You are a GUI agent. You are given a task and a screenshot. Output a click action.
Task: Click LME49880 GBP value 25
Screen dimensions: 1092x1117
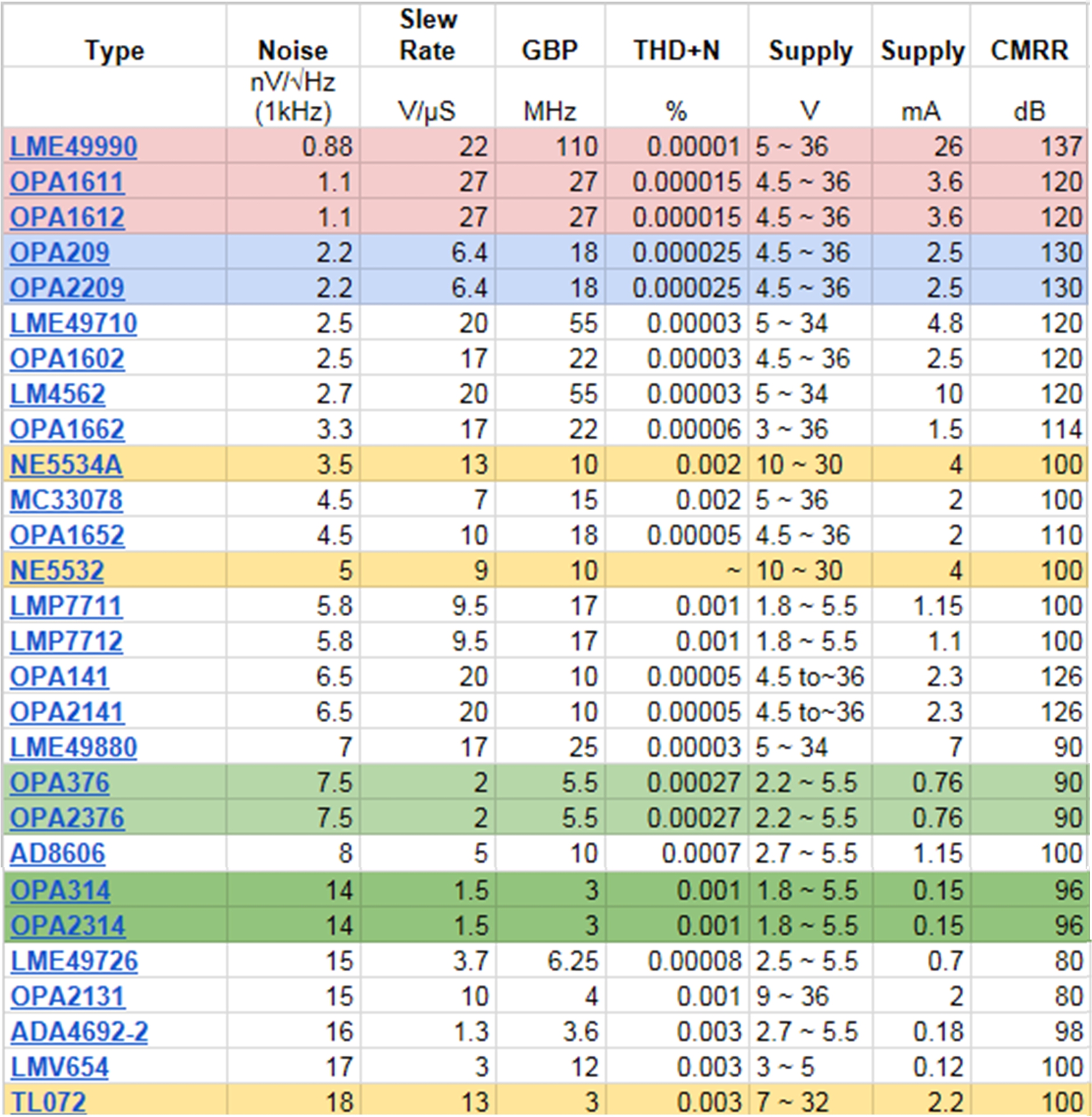point(584,748)
